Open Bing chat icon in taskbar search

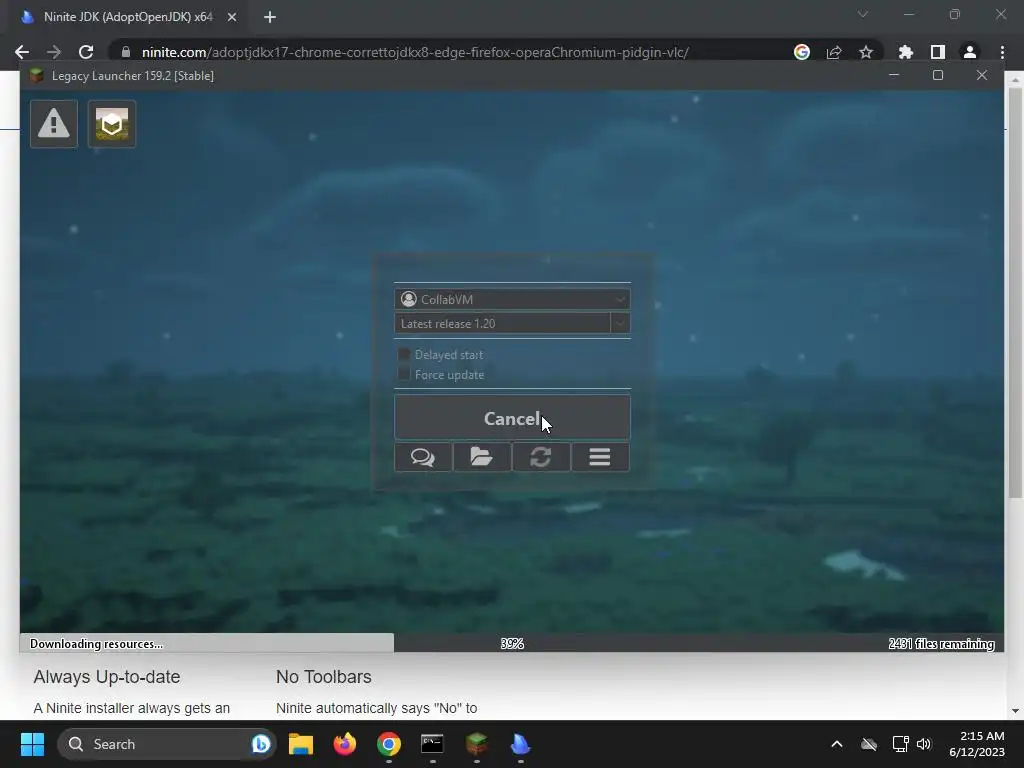point(261,744)
